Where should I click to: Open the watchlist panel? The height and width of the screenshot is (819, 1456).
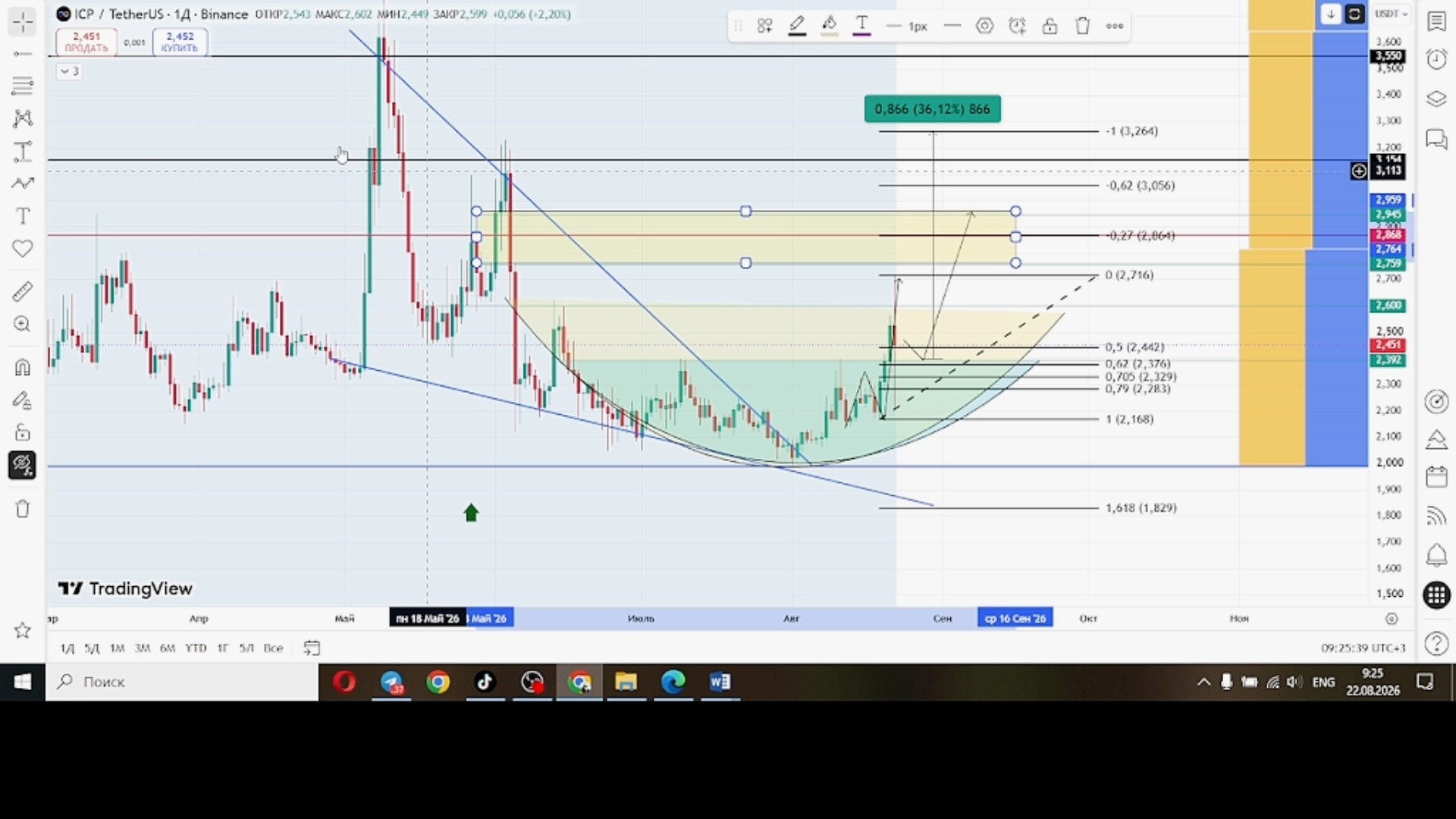pos(1436,20)
